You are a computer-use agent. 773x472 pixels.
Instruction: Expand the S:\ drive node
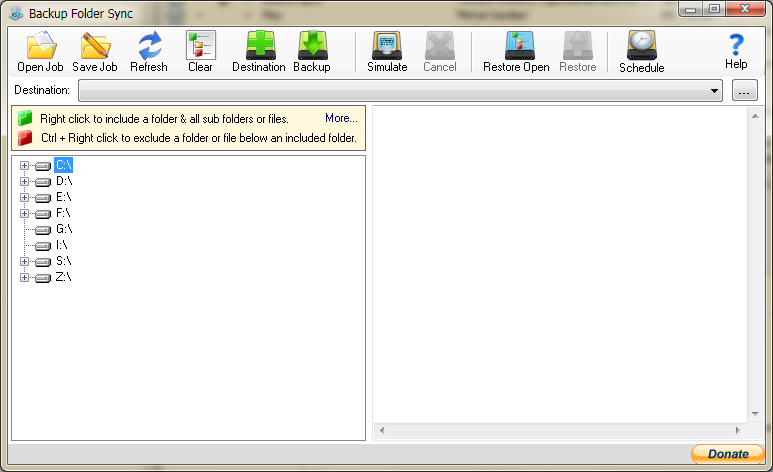click(x=24, y=261)
